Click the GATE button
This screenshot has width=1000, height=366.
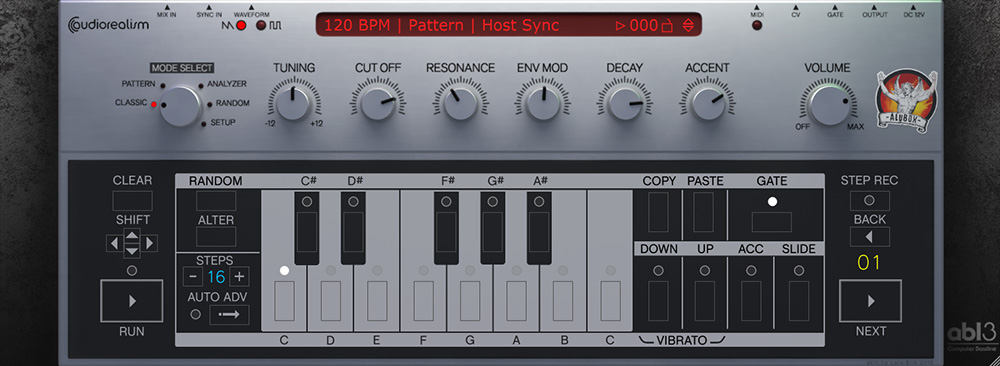[x=772, y=222]
